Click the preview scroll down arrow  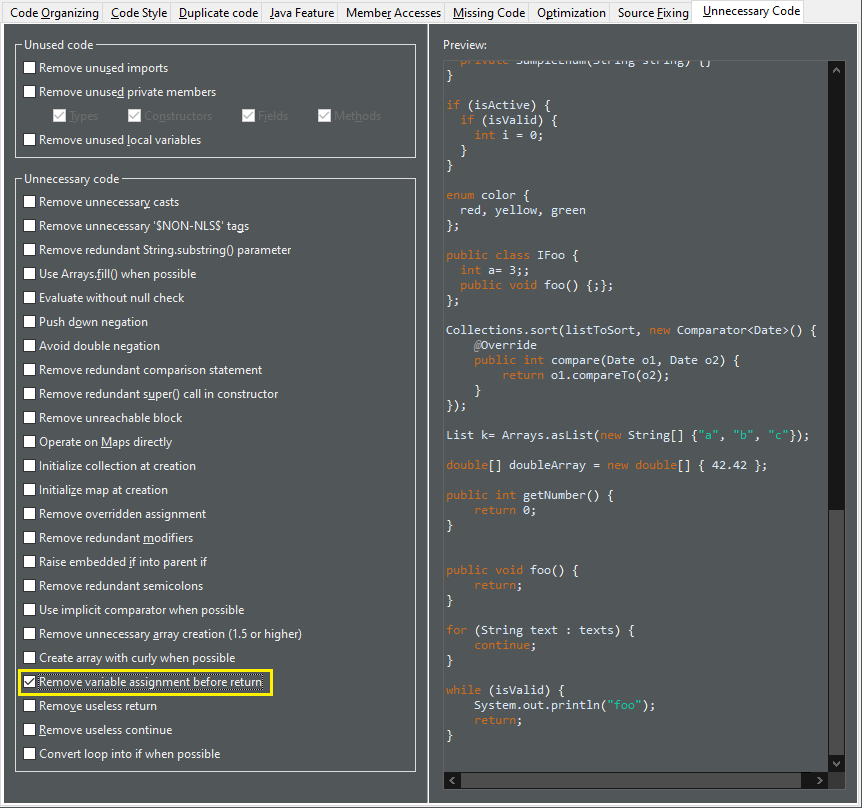pos(836,763)
